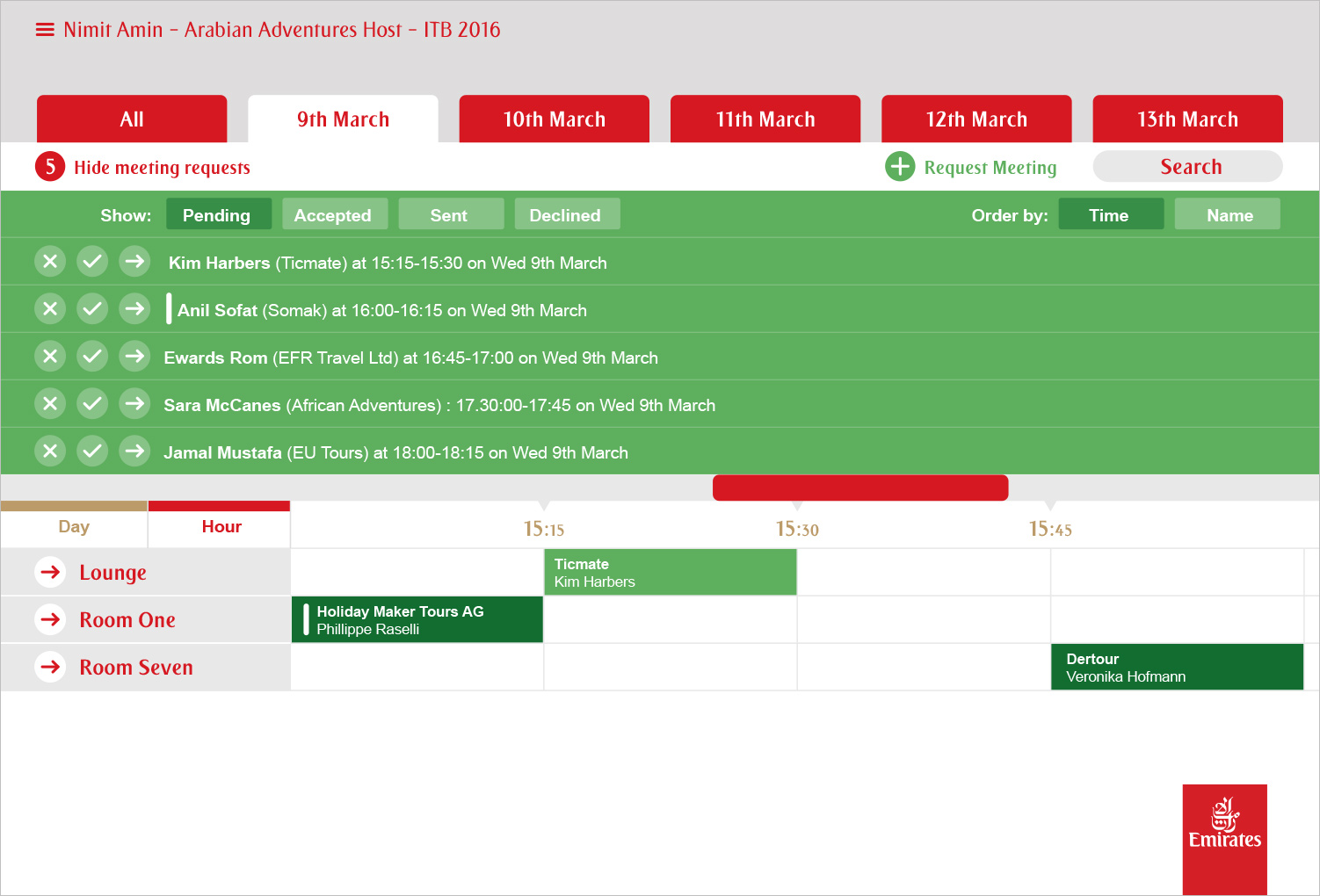Click the Emirates logo
The height and width of the screenshot is (896, 1320).
pyautogui.click(x=1224, y=839)
